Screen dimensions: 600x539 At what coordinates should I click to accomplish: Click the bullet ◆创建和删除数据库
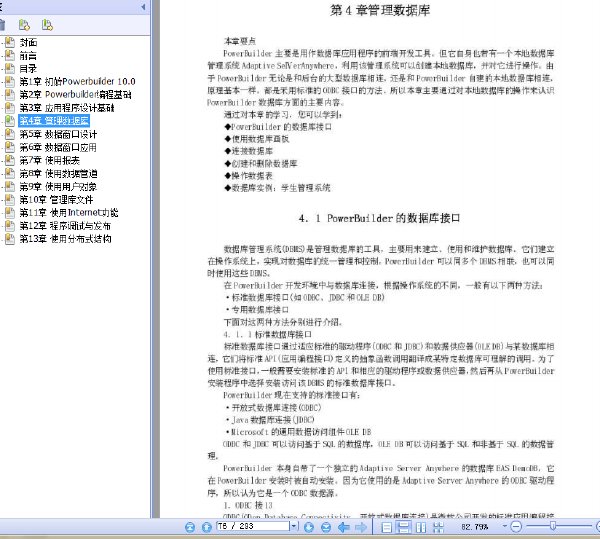(261, 164)
